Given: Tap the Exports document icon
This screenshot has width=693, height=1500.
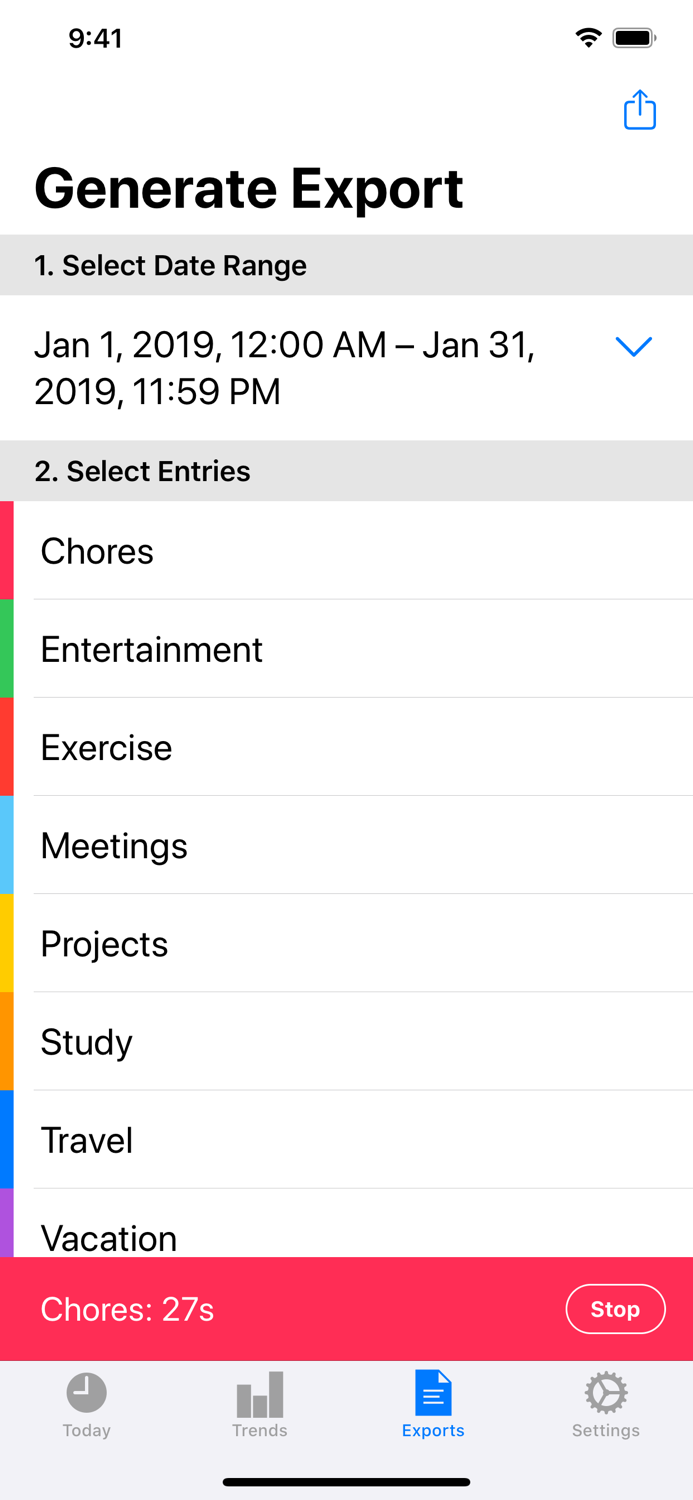Looking at the screenshot, I should (433, 1392).
